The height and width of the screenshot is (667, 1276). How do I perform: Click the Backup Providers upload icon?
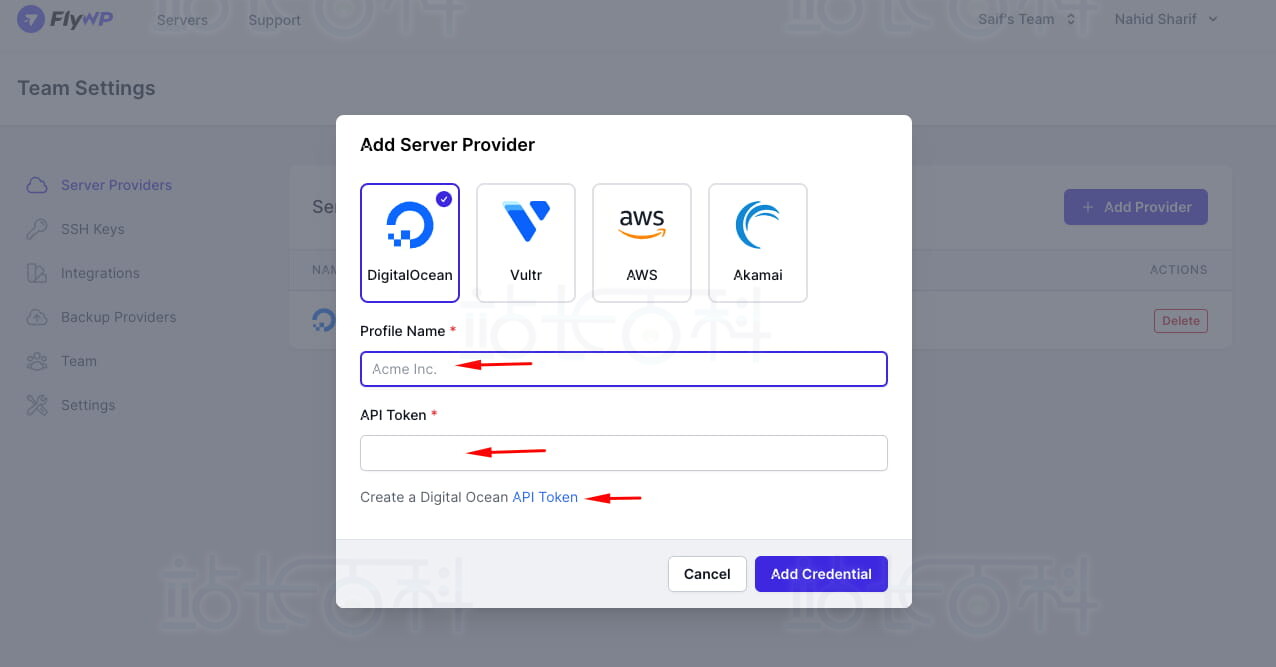[37, 317]
